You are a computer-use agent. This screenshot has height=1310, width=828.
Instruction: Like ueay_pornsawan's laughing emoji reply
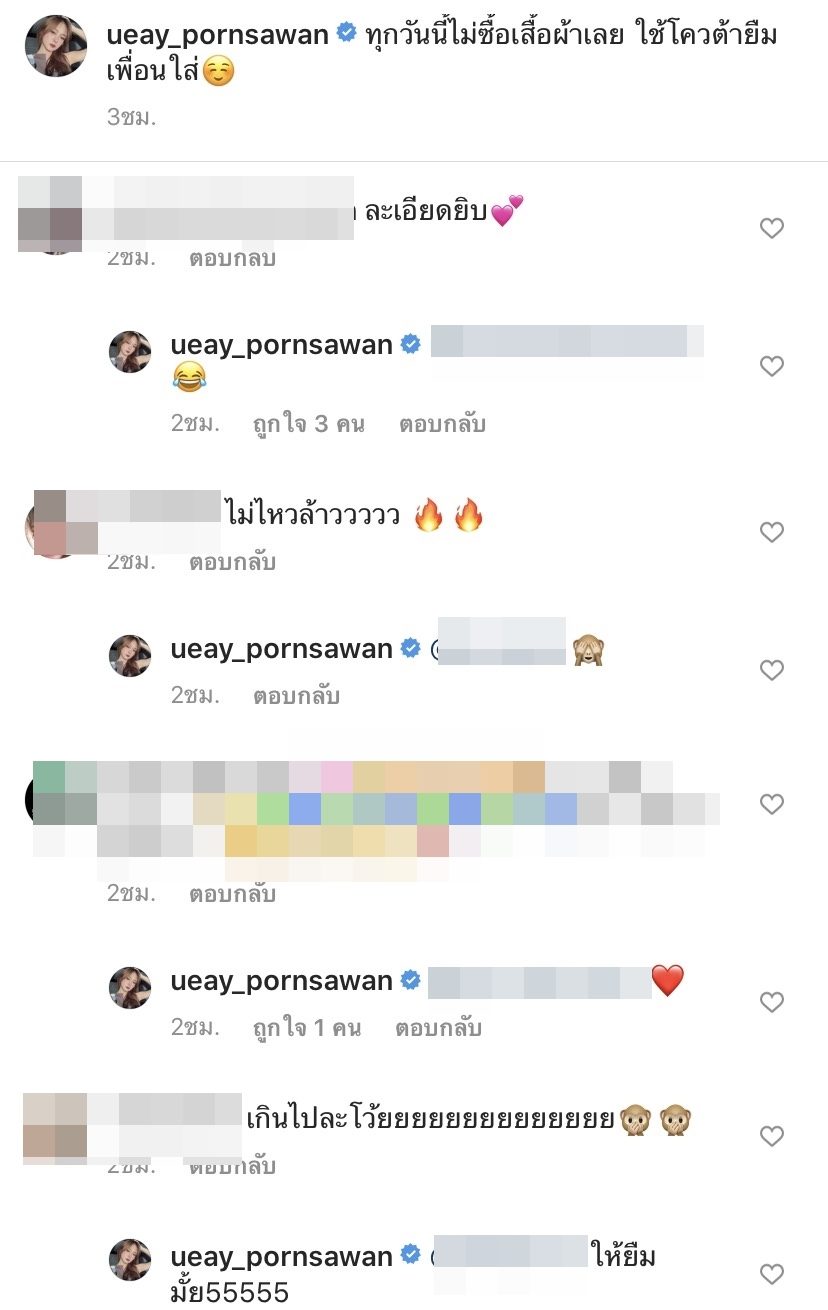771,367
